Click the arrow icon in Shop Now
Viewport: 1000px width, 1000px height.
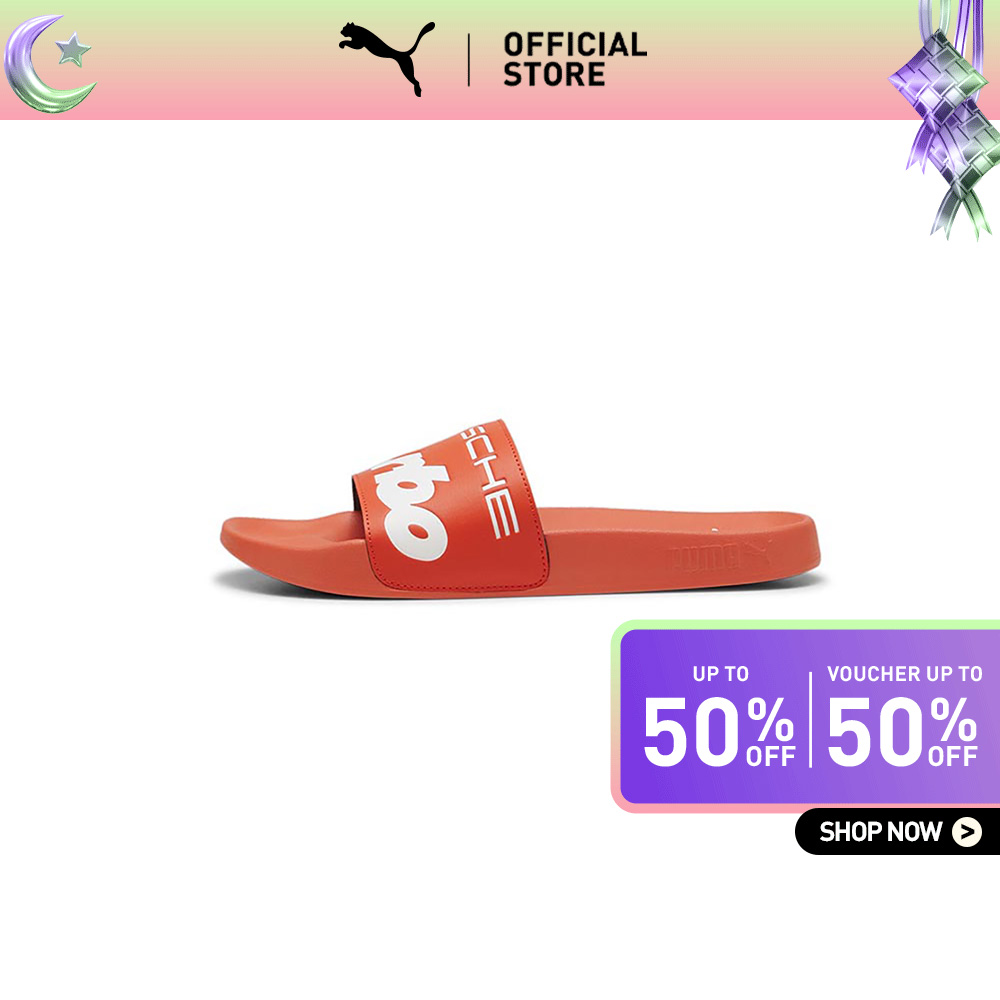pos(967,832)
